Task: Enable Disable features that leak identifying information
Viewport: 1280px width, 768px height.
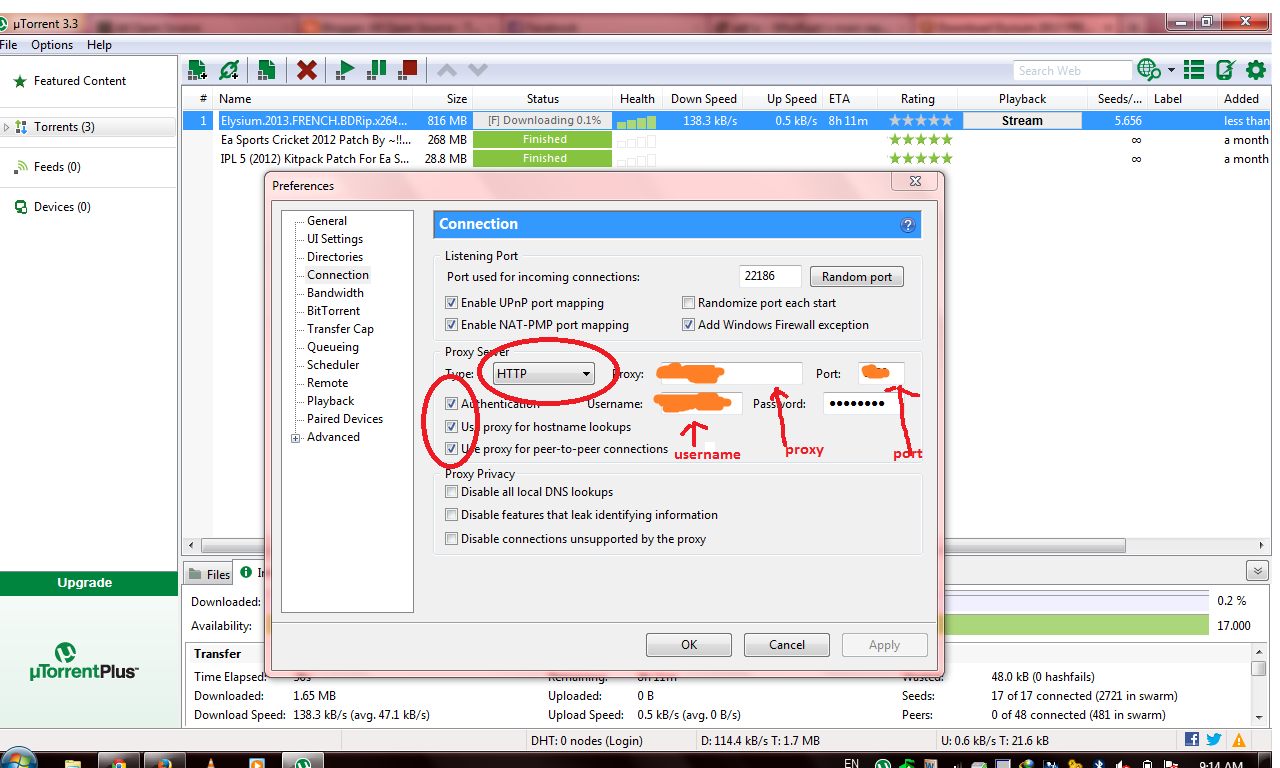Action: (452, 515)
